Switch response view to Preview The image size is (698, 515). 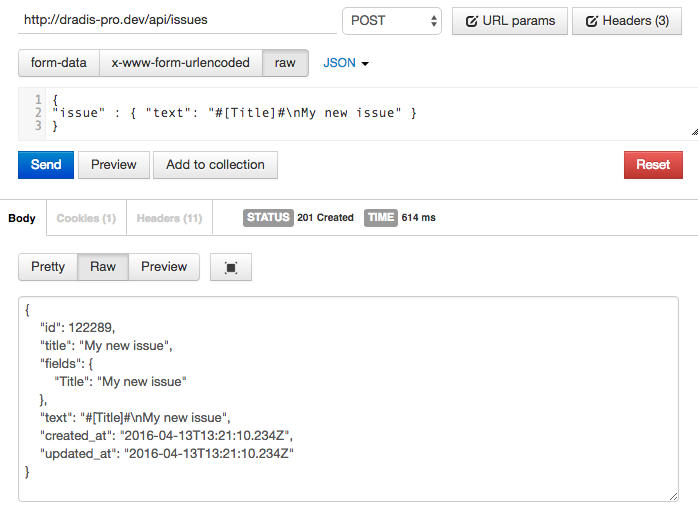click(x=164, y=267)
